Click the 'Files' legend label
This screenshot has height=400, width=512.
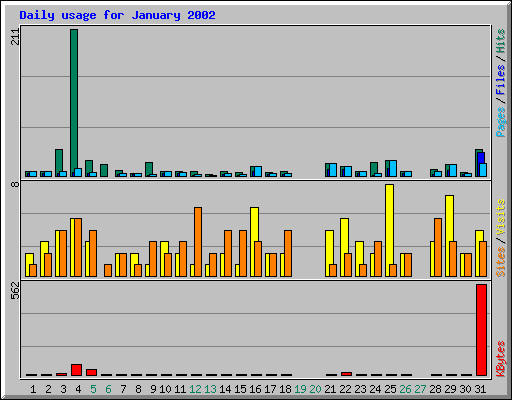tap(500, 80)
